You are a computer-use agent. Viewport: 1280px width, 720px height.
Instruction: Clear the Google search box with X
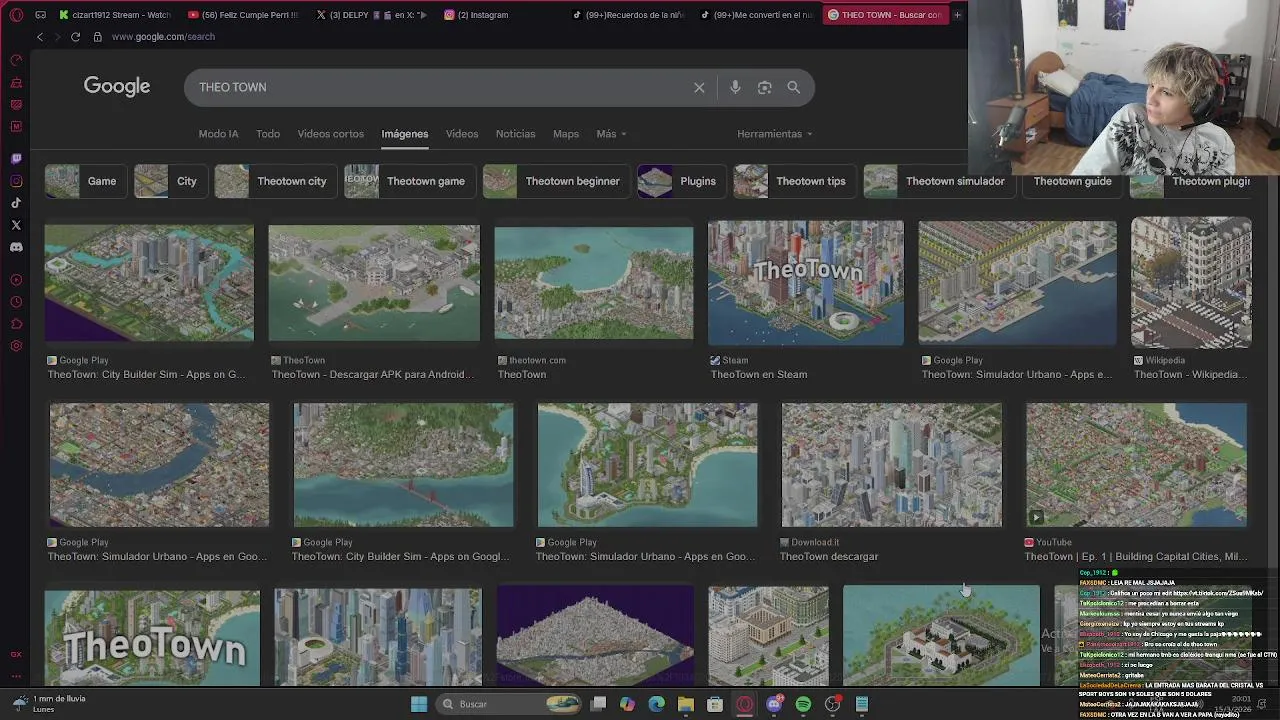click(x=699, y=87)
